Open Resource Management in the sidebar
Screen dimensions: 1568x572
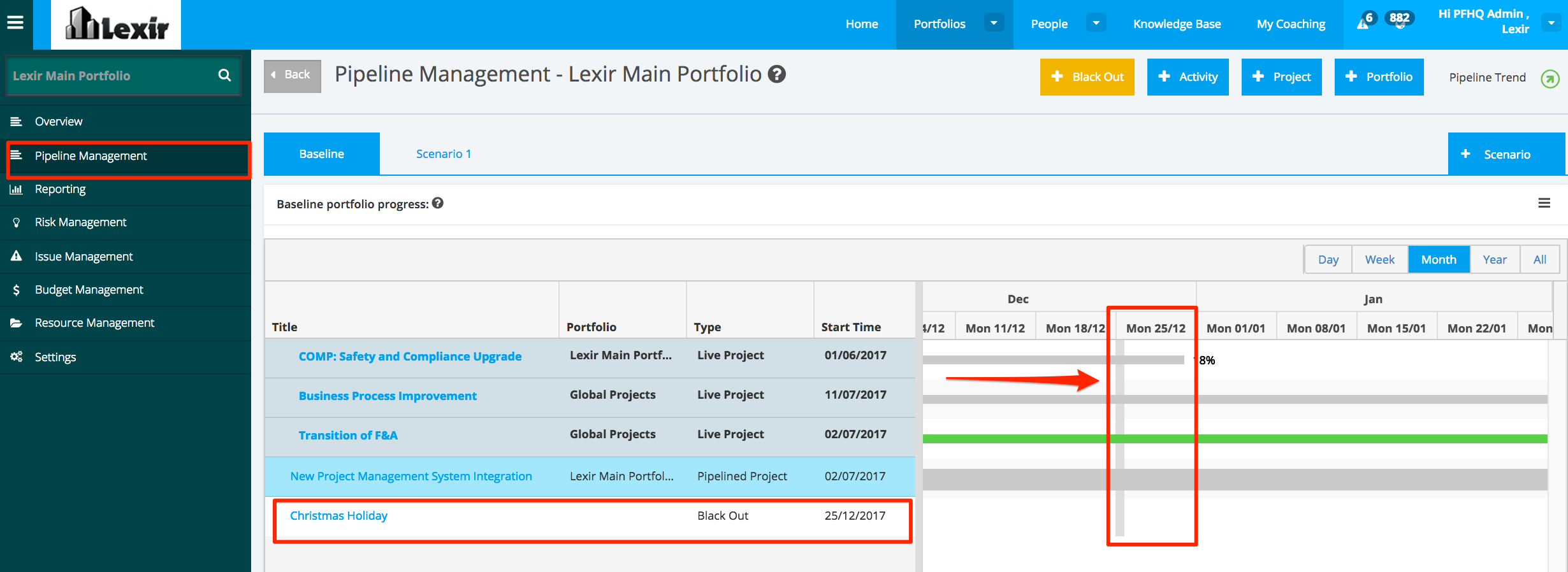[x=126, y=323]
